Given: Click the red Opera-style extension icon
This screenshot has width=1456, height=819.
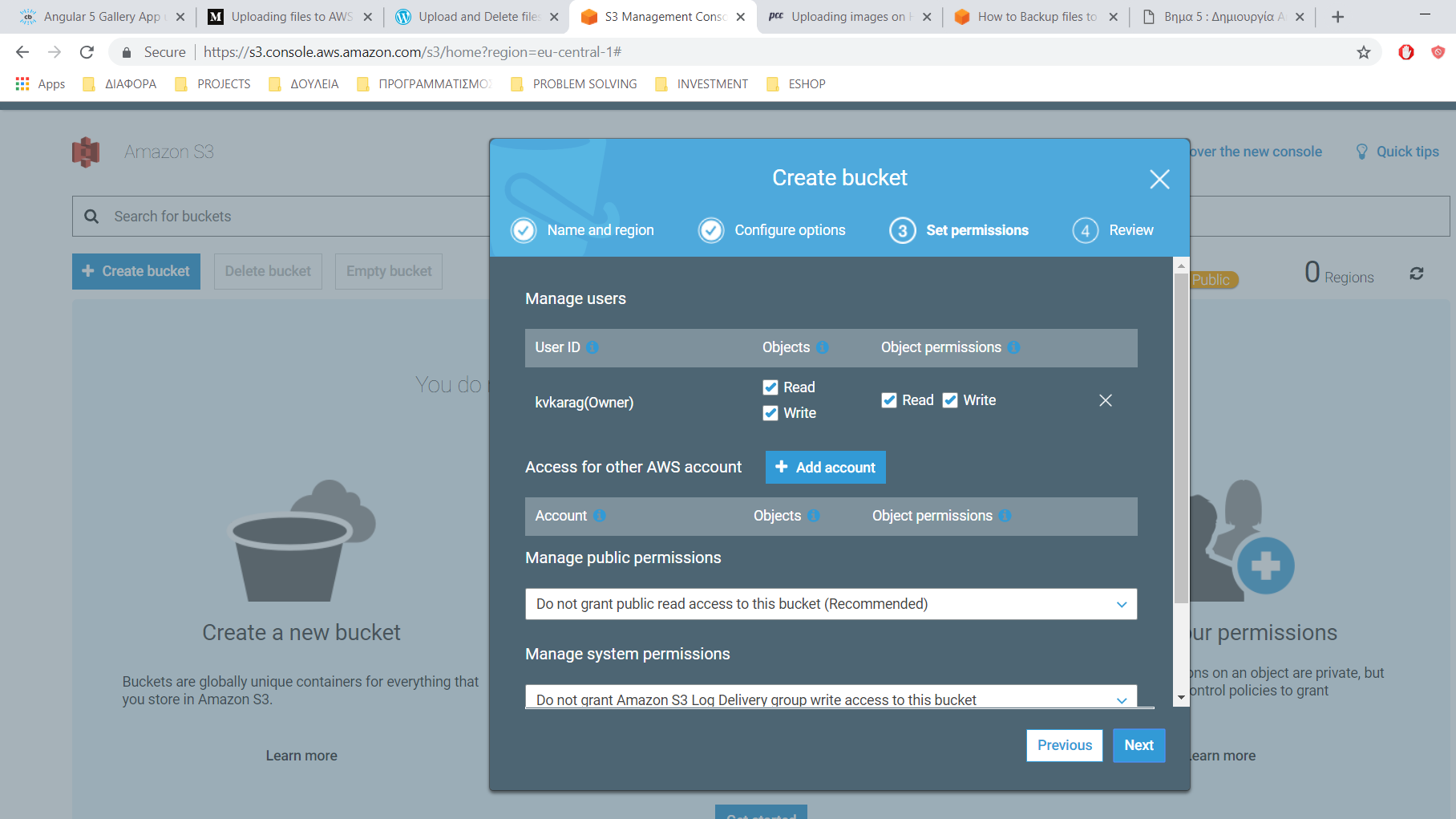Looking at the screenshot, I should coord(1406,52).
